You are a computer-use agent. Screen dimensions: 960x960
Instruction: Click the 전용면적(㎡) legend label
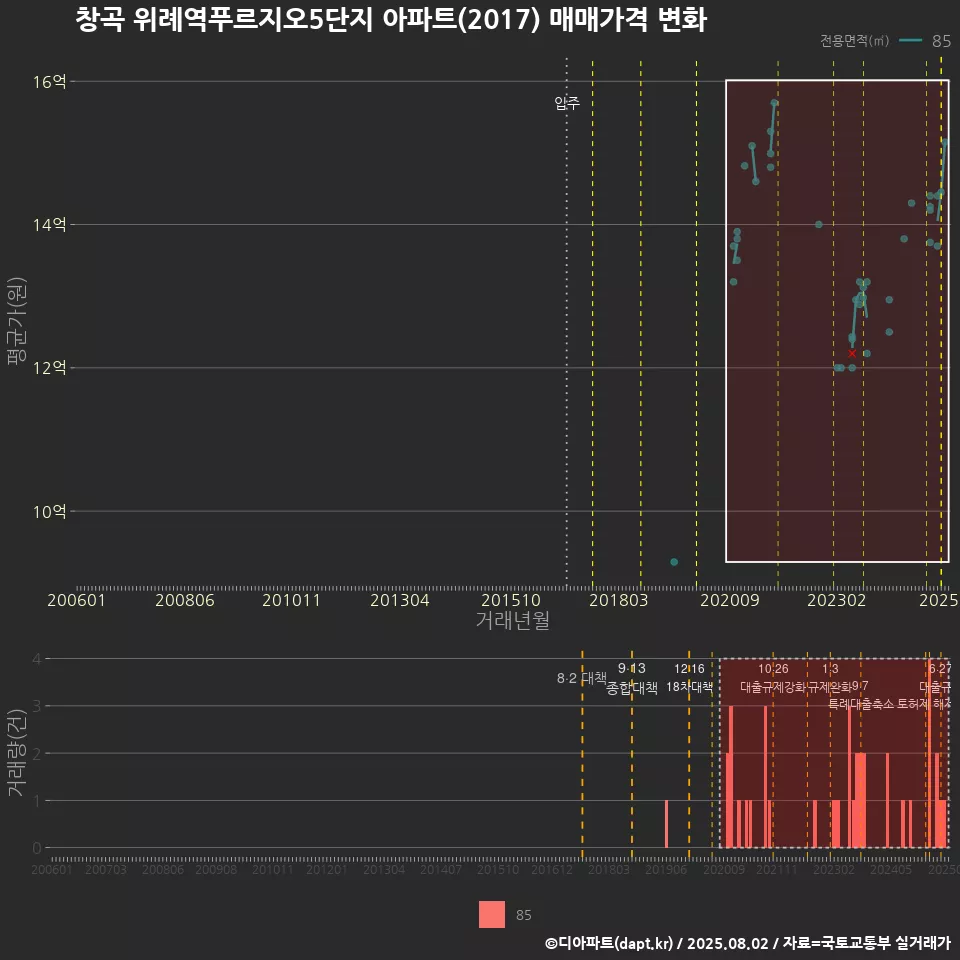(854, 40)
